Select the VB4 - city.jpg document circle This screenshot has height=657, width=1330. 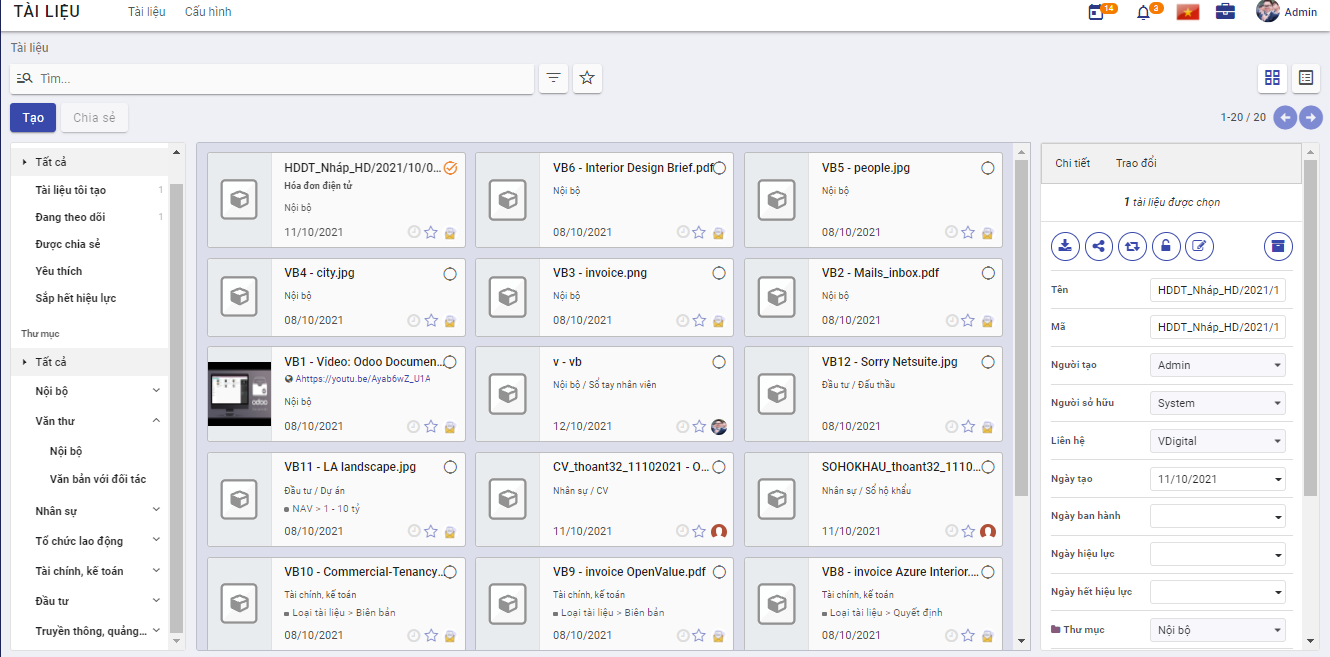point(450,273)
